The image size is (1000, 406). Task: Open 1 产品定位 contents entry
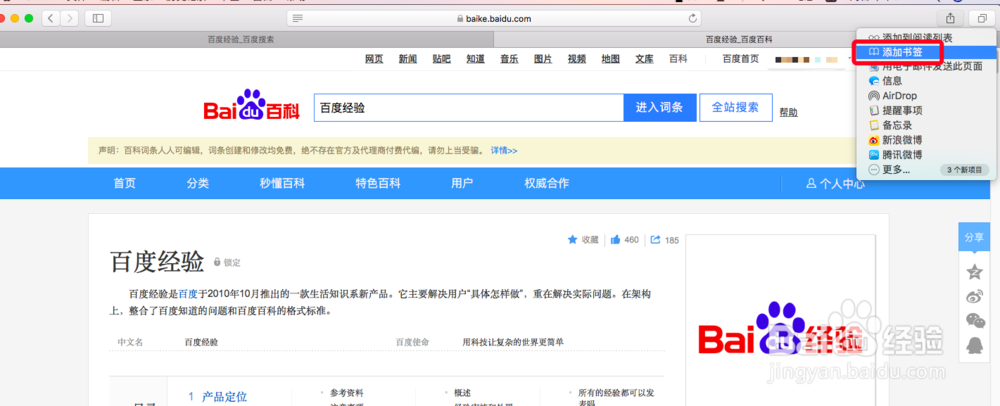coord(217,396)
